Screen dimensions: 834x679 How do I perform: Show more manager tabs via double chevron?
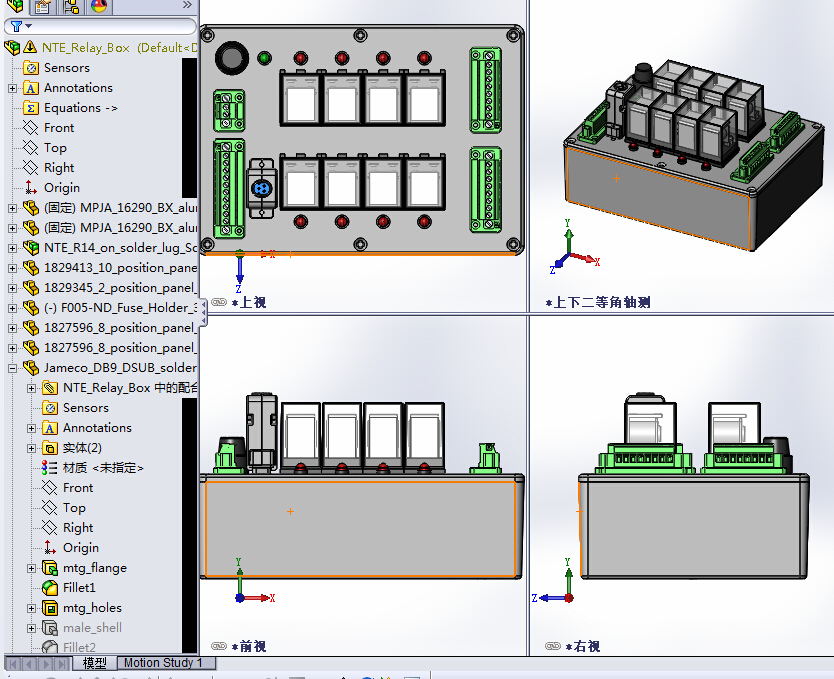(187, 5)
